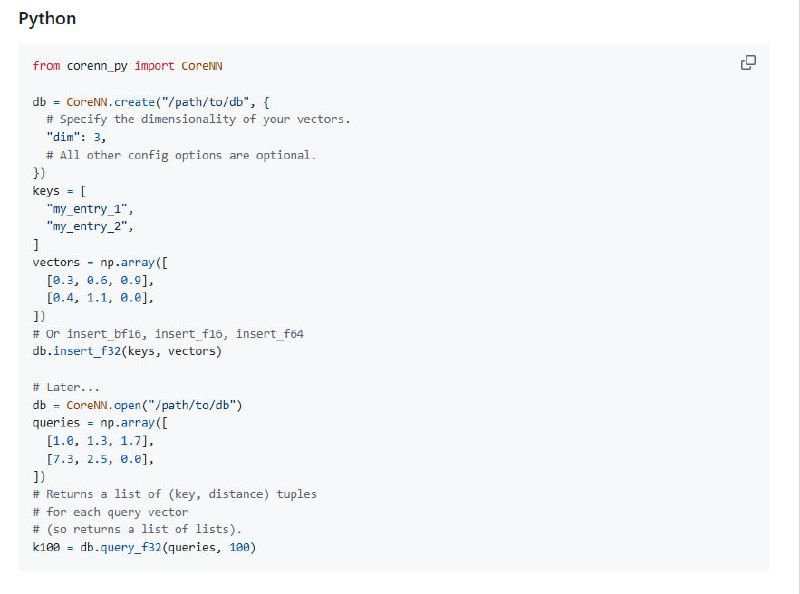The image size is (800, 594).
Task: Click the "my_entry_2" key string
Action: (x=90, y=227)
